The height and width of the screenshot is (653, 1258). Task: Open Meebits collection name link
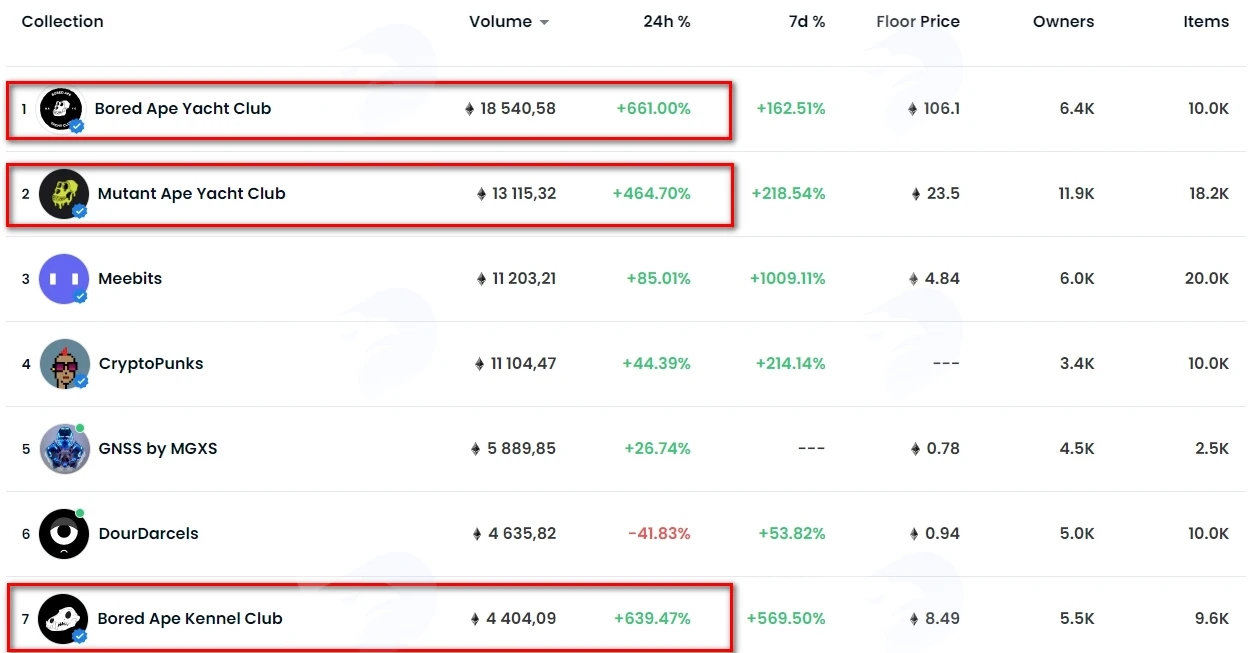click(x=130, y=279)
